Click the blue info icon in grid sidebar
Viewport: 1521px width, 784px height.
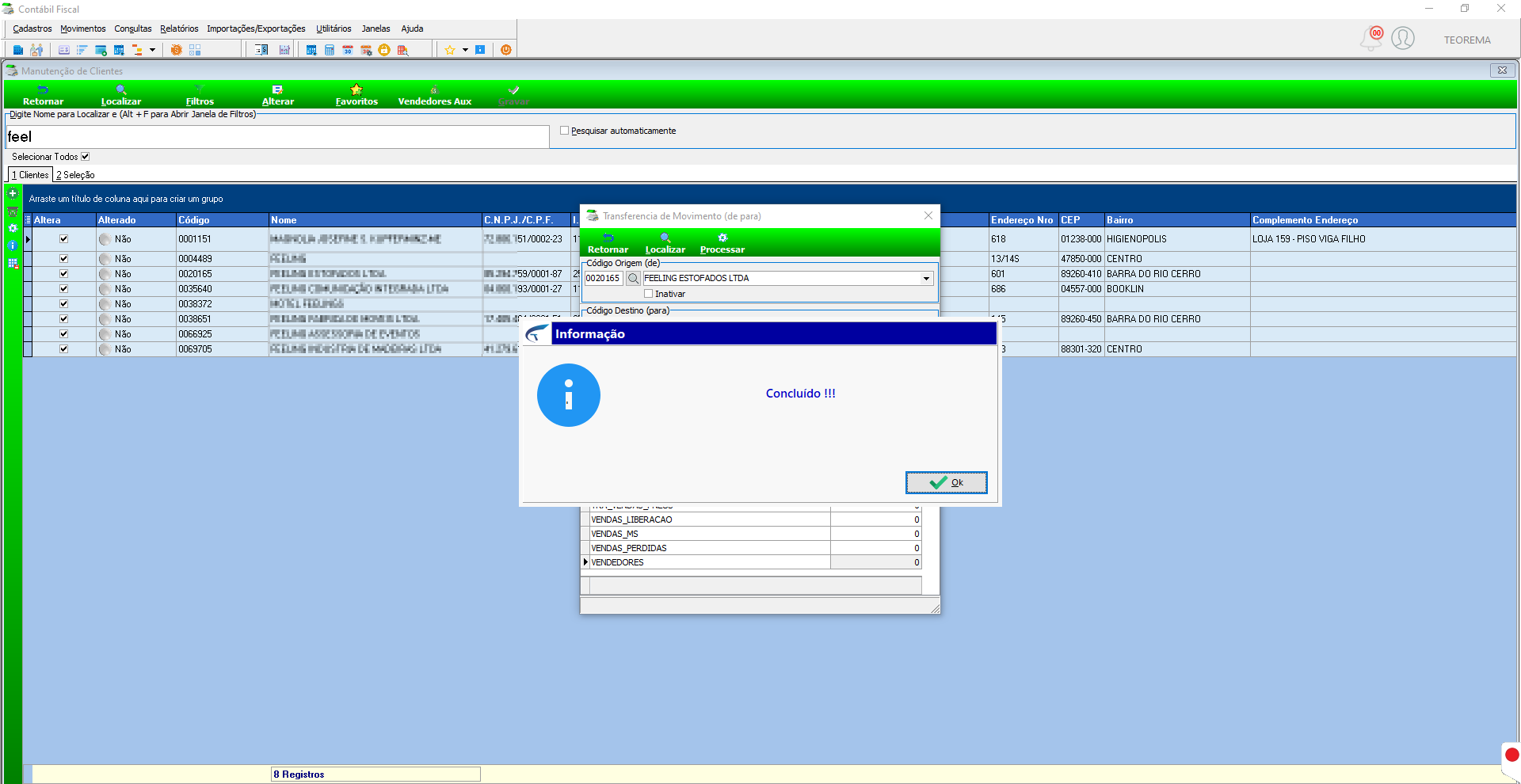point(13,245)
